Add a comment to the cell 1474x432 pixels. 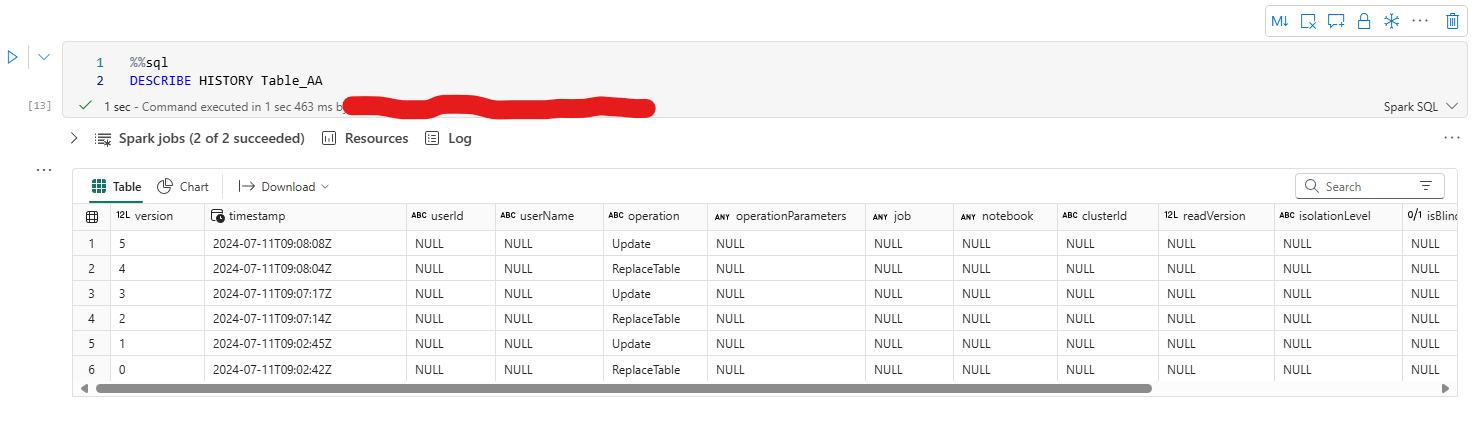tap(1336, 21)
